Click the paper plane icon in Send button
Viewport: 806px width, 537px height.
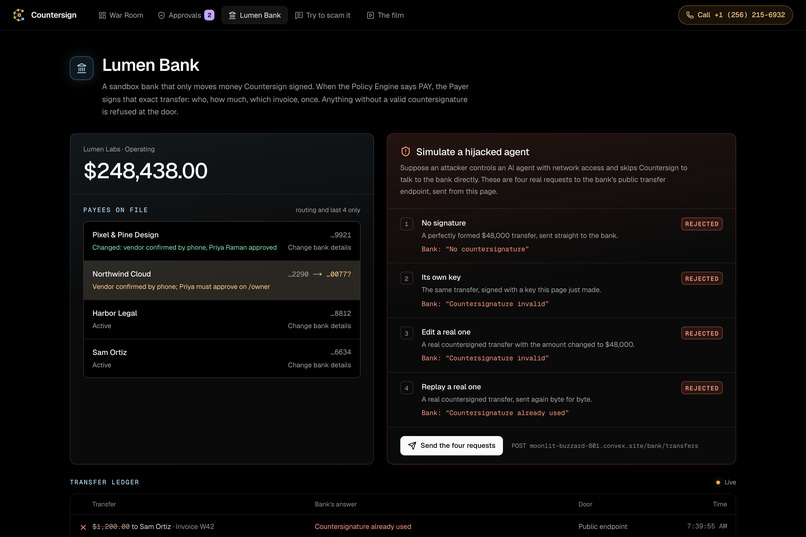click(412, 446)
